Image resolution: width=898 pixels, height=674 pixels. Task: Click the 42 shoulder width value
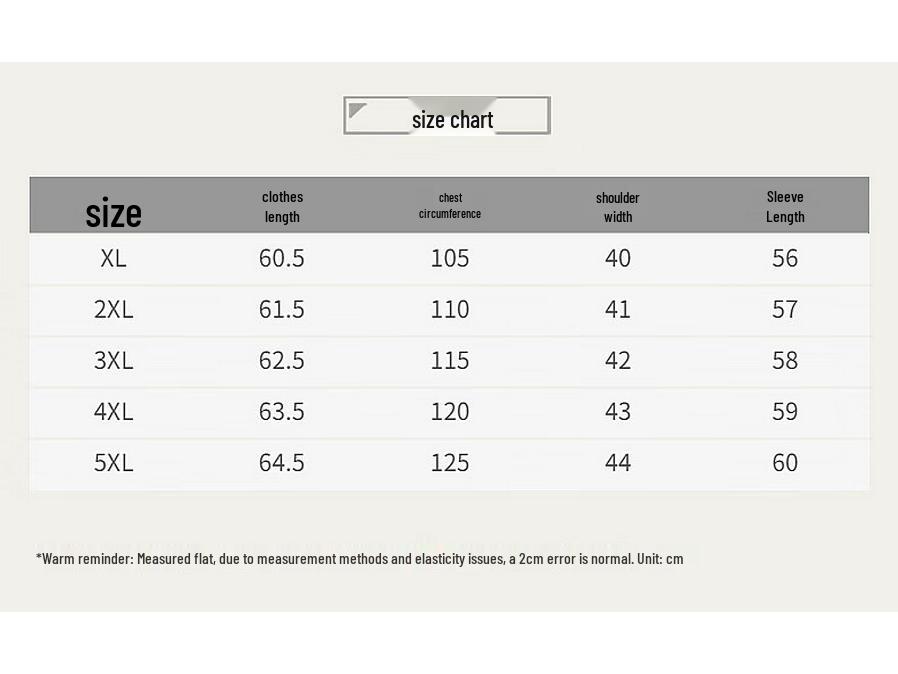618,361
